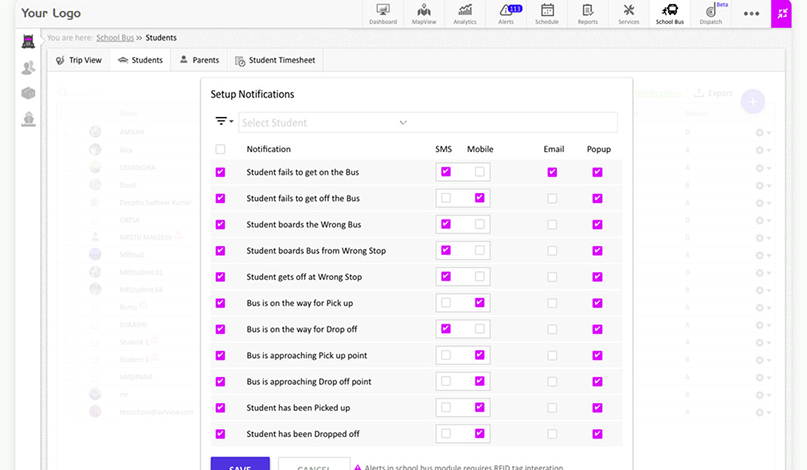
Task: Switch to the Trip View tab
Action: [79, 60]
